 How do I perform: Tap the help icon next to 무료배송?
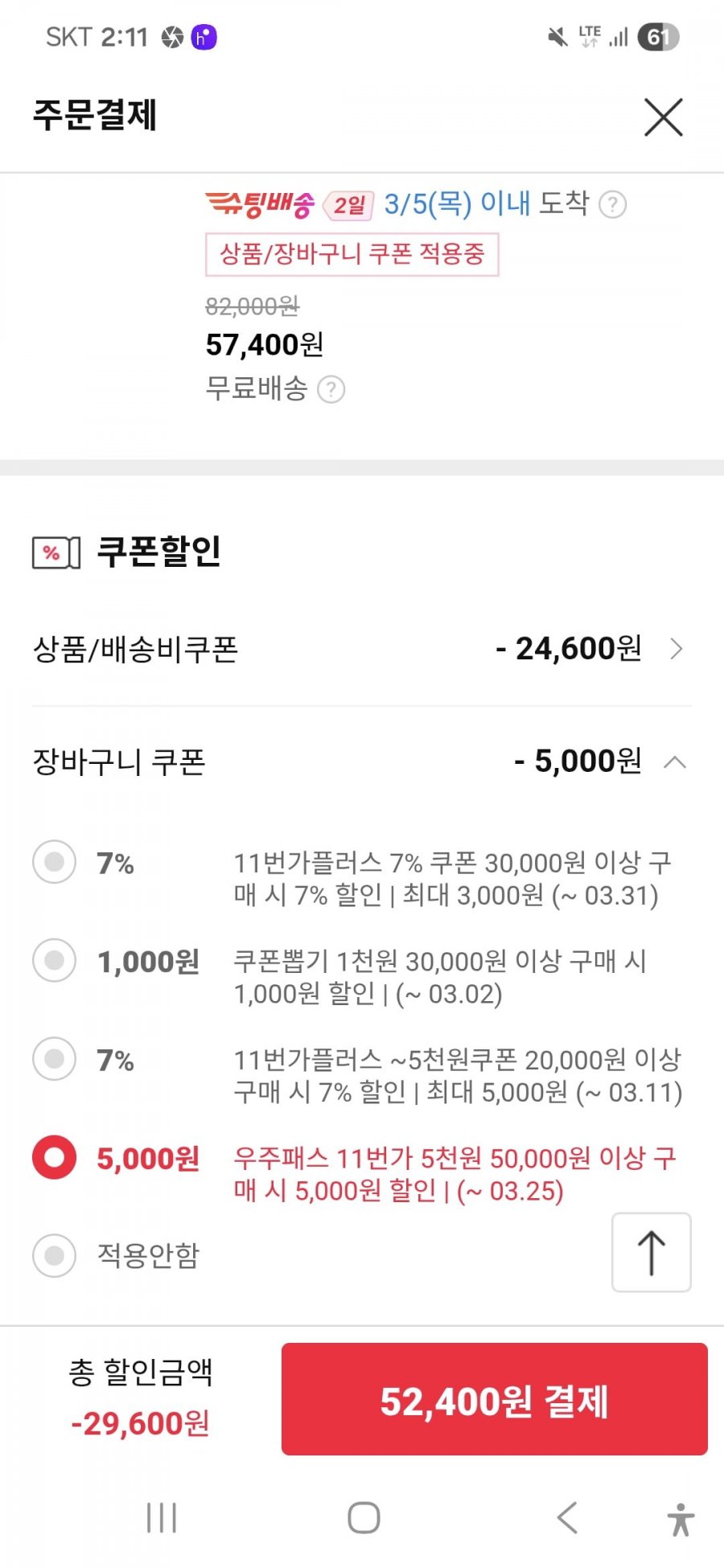pyautogui.click(x=331, y=390)
